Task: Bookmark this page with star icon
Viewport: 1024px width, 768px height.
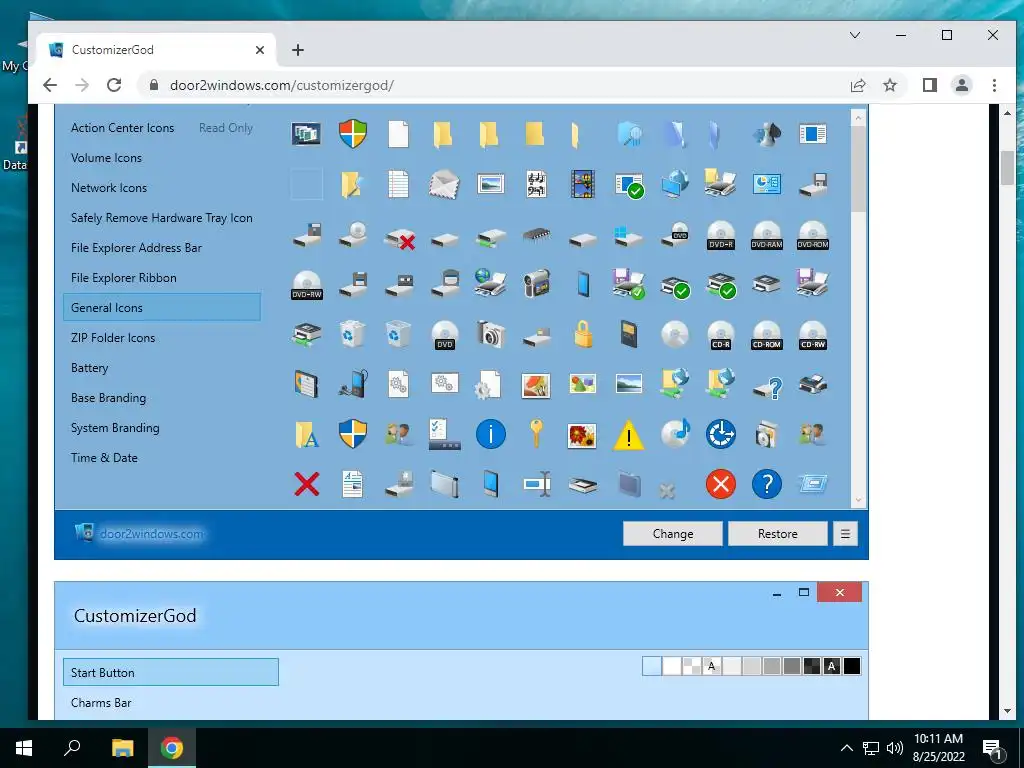Action: (x=889, y=86)
